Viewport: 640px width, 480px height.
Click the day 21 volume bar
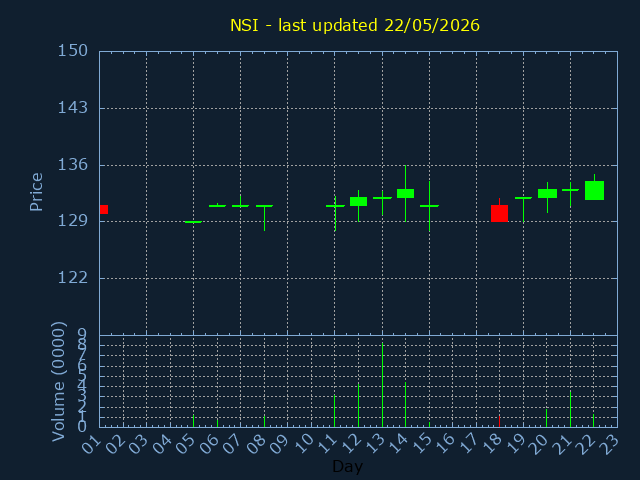pyautogui.click(x=570, y=409)
